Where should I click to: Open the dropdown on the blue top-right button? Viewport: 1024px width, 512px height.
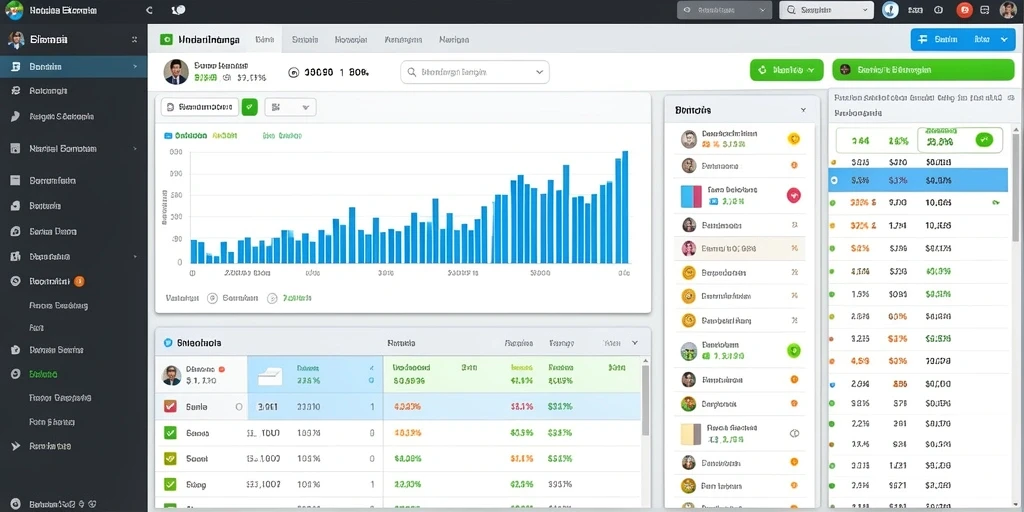tap(1004, 40)
